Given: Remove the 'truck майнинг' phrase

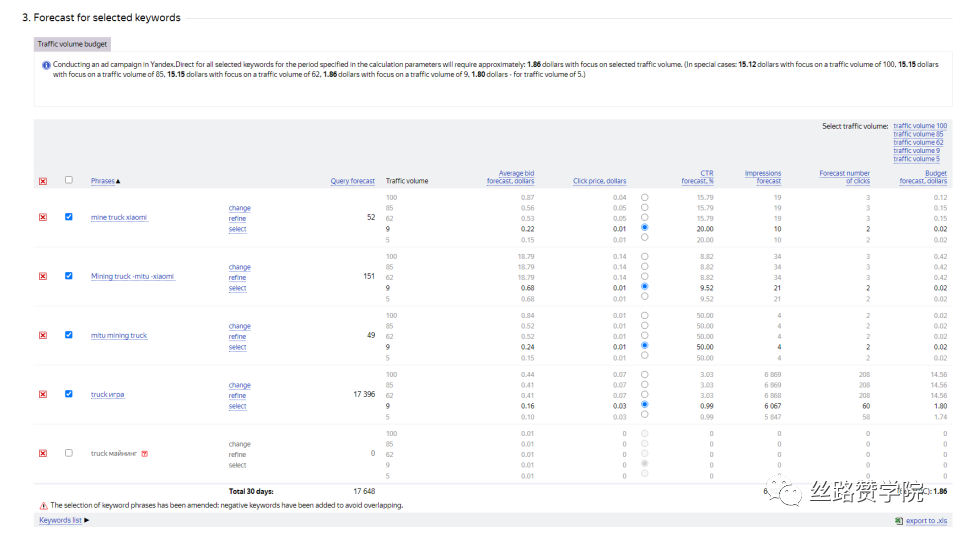Looking at the screenshot, I should pyautogui.click(x=43, y=453).
